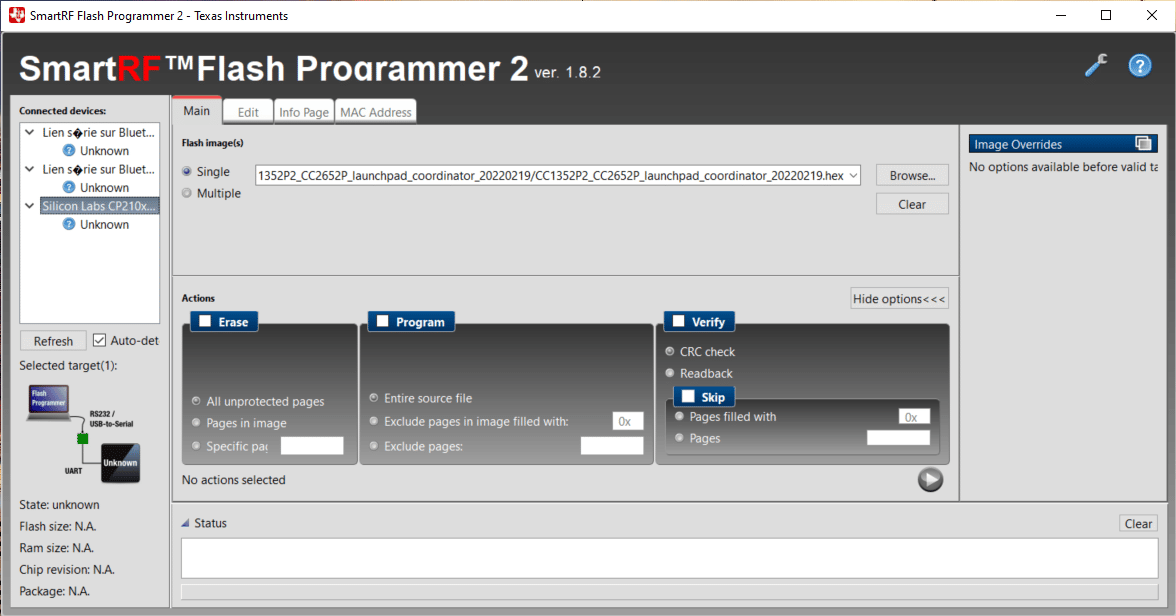This screenshot has width=1176, height=616.
Task: Click the SmartRF app icon in title bar
Action: click(x=16, y=15)
